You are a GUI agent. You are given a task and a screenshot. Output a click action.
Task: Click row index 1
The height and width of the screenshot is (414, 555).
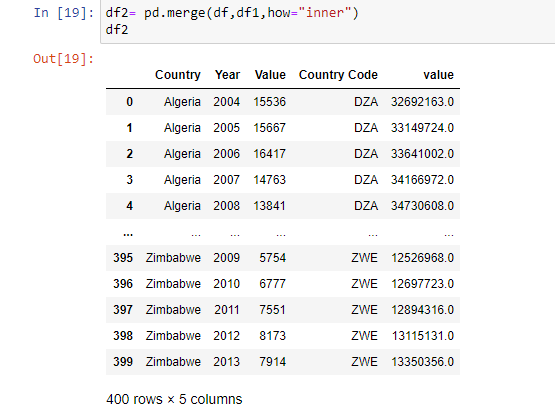[x=130, y=128]
